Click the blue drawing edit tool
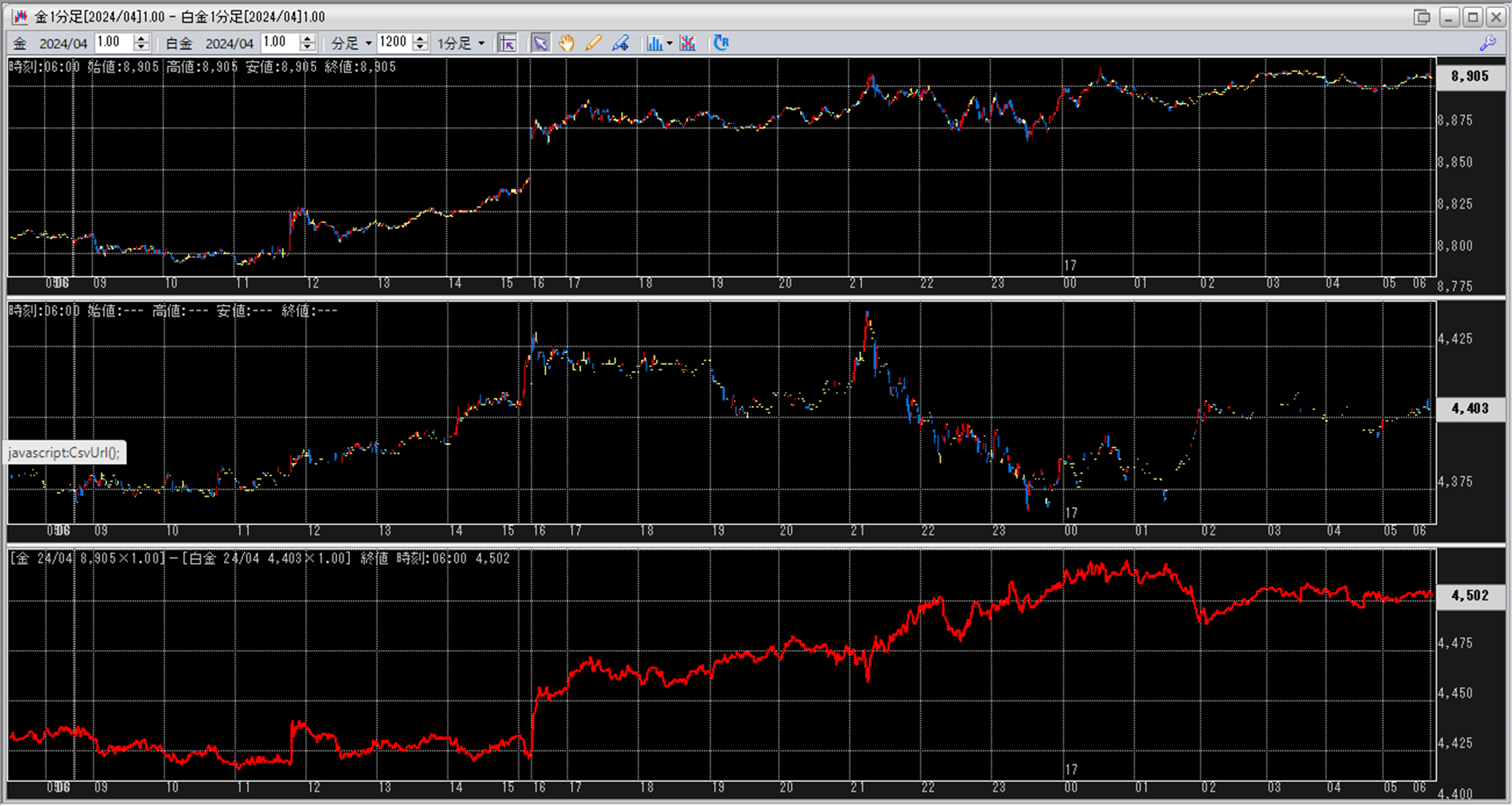Image resolution: width=1512 pixels, height=806 pixels. [620, 43]
